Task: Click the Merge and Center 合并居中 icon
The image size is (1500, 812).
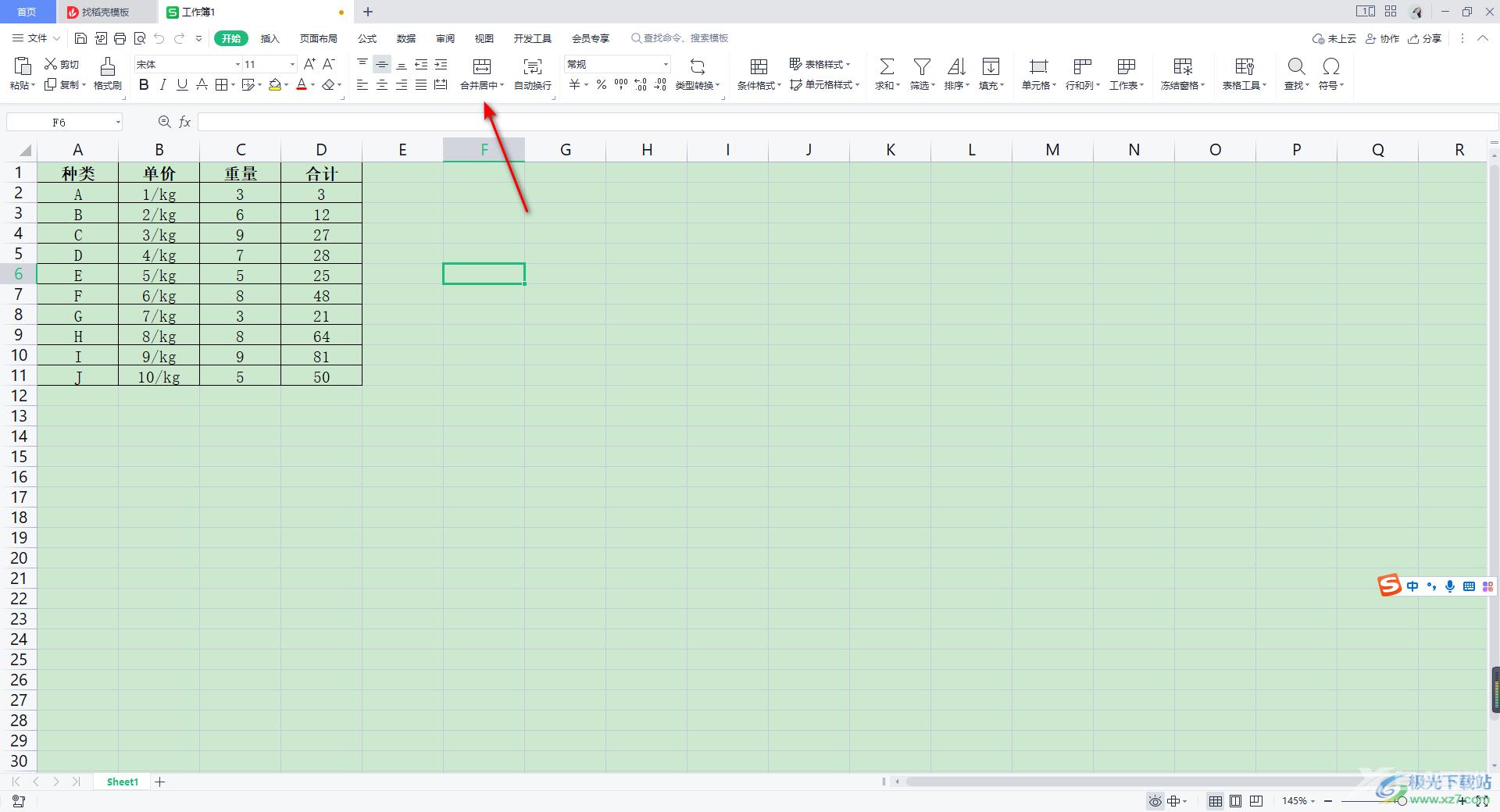Action: (x=482, y=66)
